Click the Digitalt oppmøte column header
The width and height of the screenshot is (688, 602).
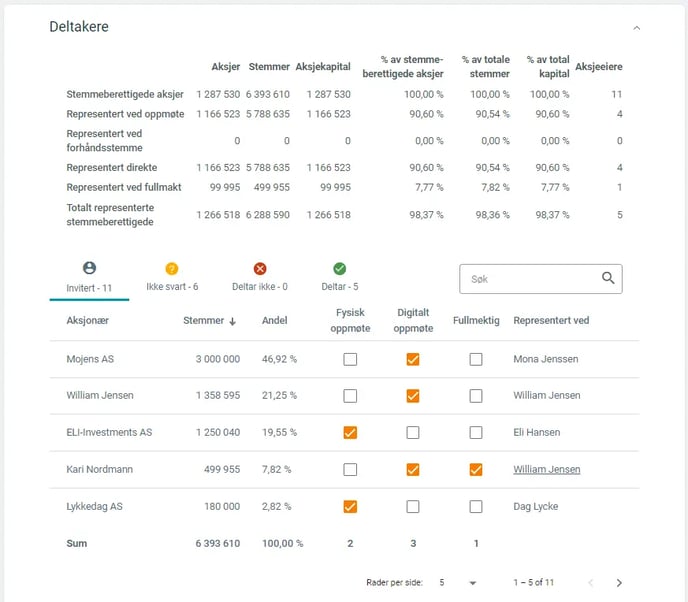[413, 320]
